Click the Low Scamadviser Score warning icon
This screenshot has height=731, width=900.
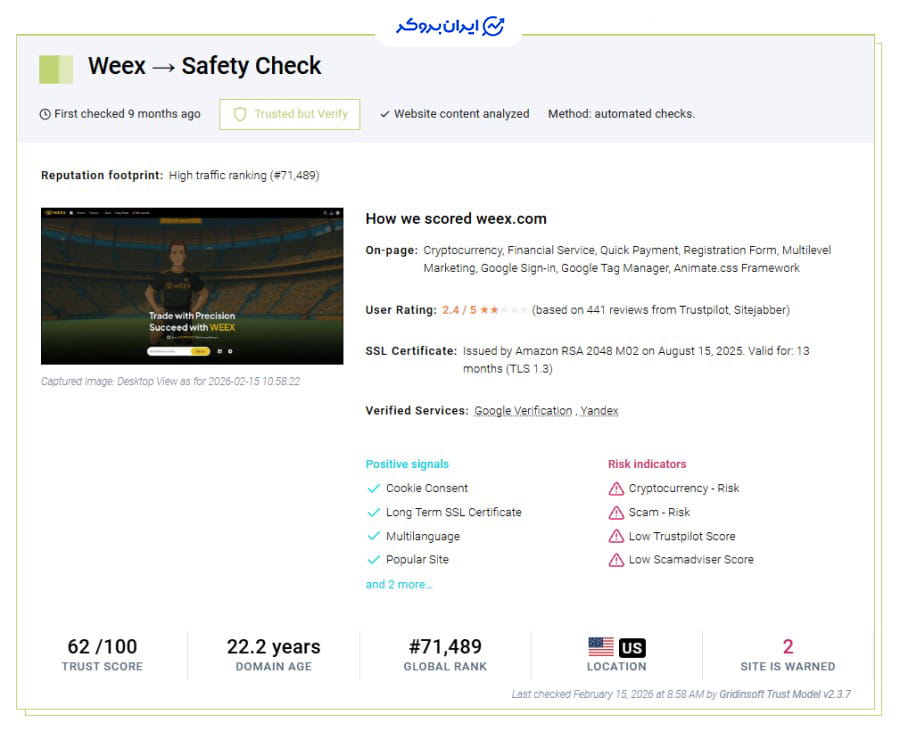pos(616,560)
